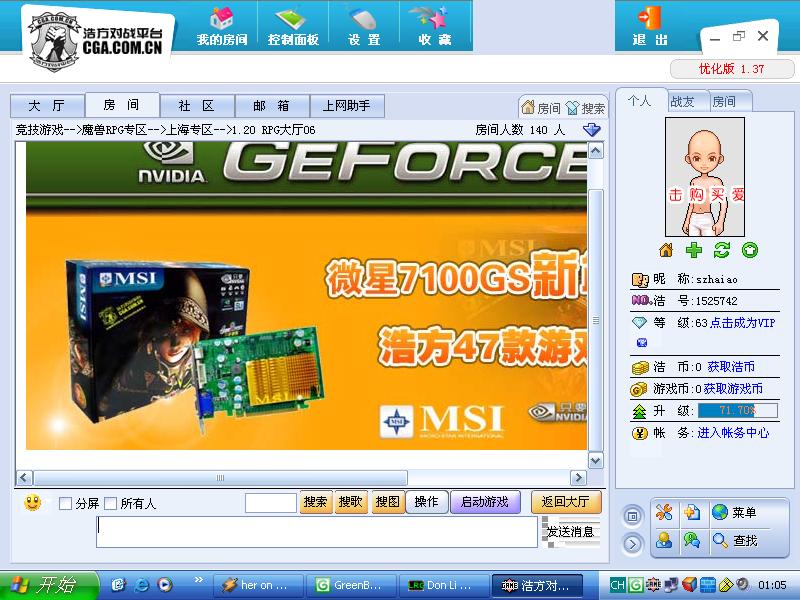Click the document with plus icon

pyautogui.click(x=692, y=512)
